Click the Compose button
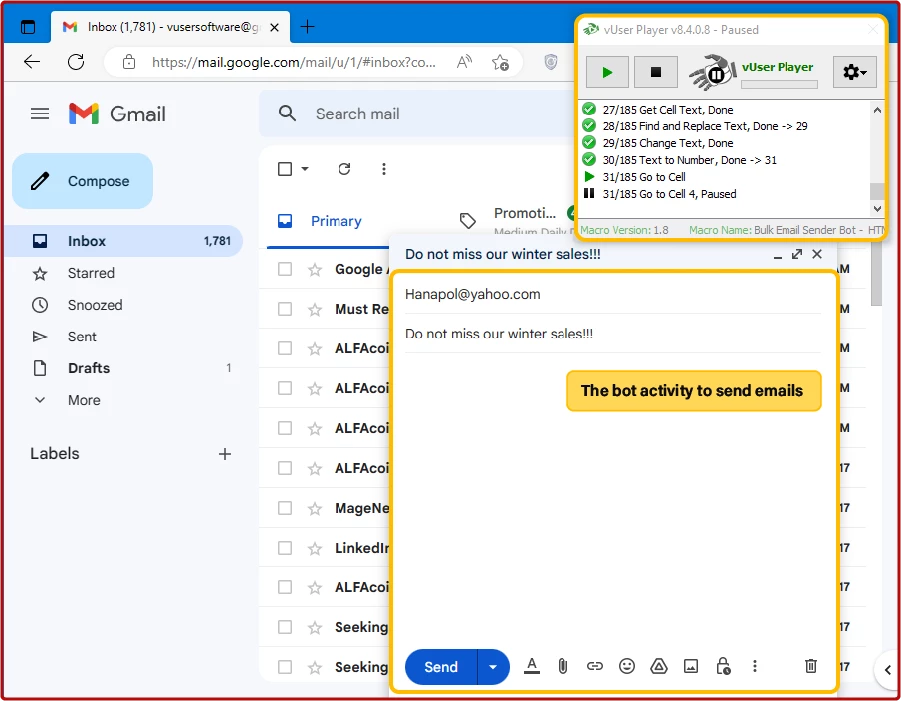This screenshot has height=701, width=901. click(83, 181)
